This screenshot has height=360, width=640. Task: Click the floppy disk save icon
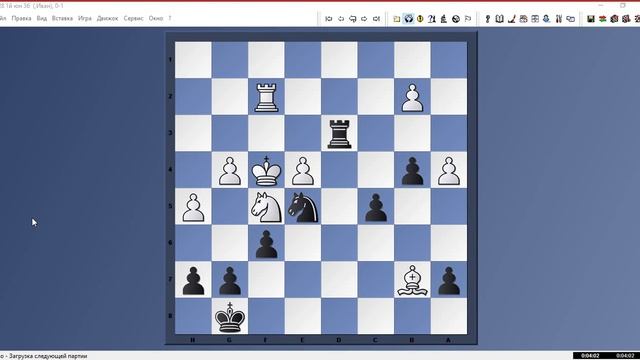click(591, 19)
